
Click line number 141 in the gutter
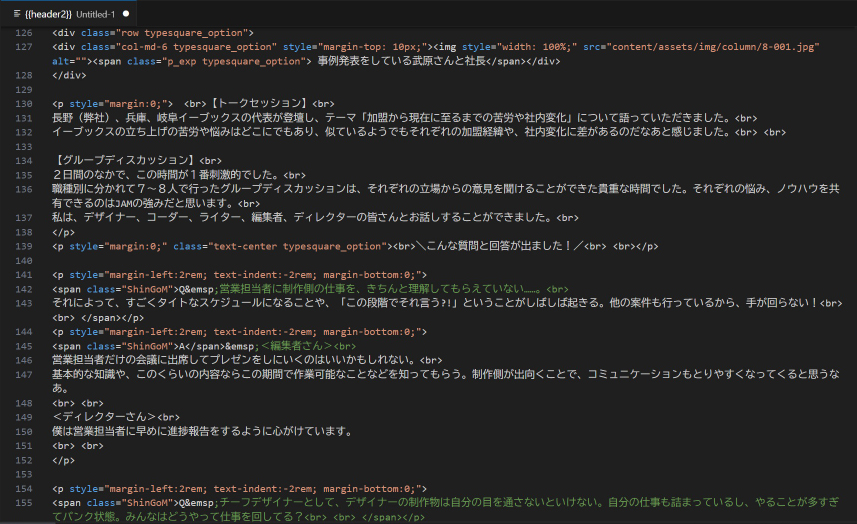[24, 274]
